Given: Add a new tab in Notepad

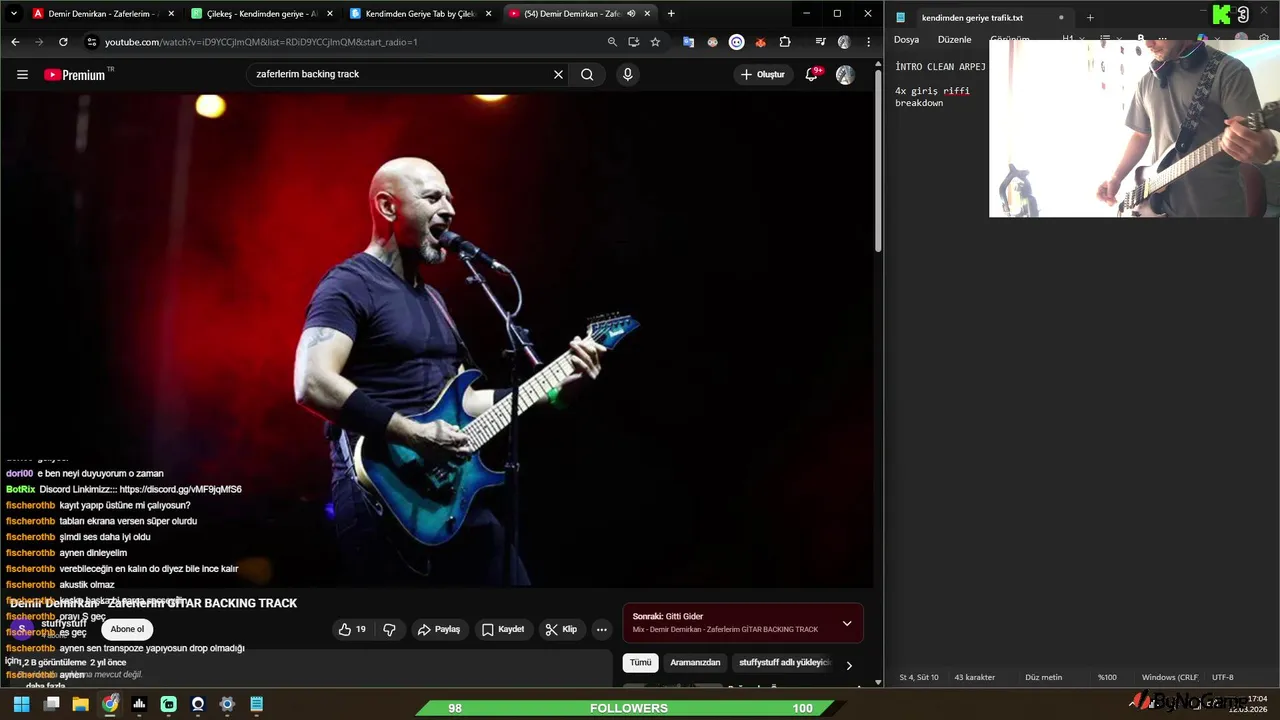Looking at the screenshot, I should [1090, 17].
